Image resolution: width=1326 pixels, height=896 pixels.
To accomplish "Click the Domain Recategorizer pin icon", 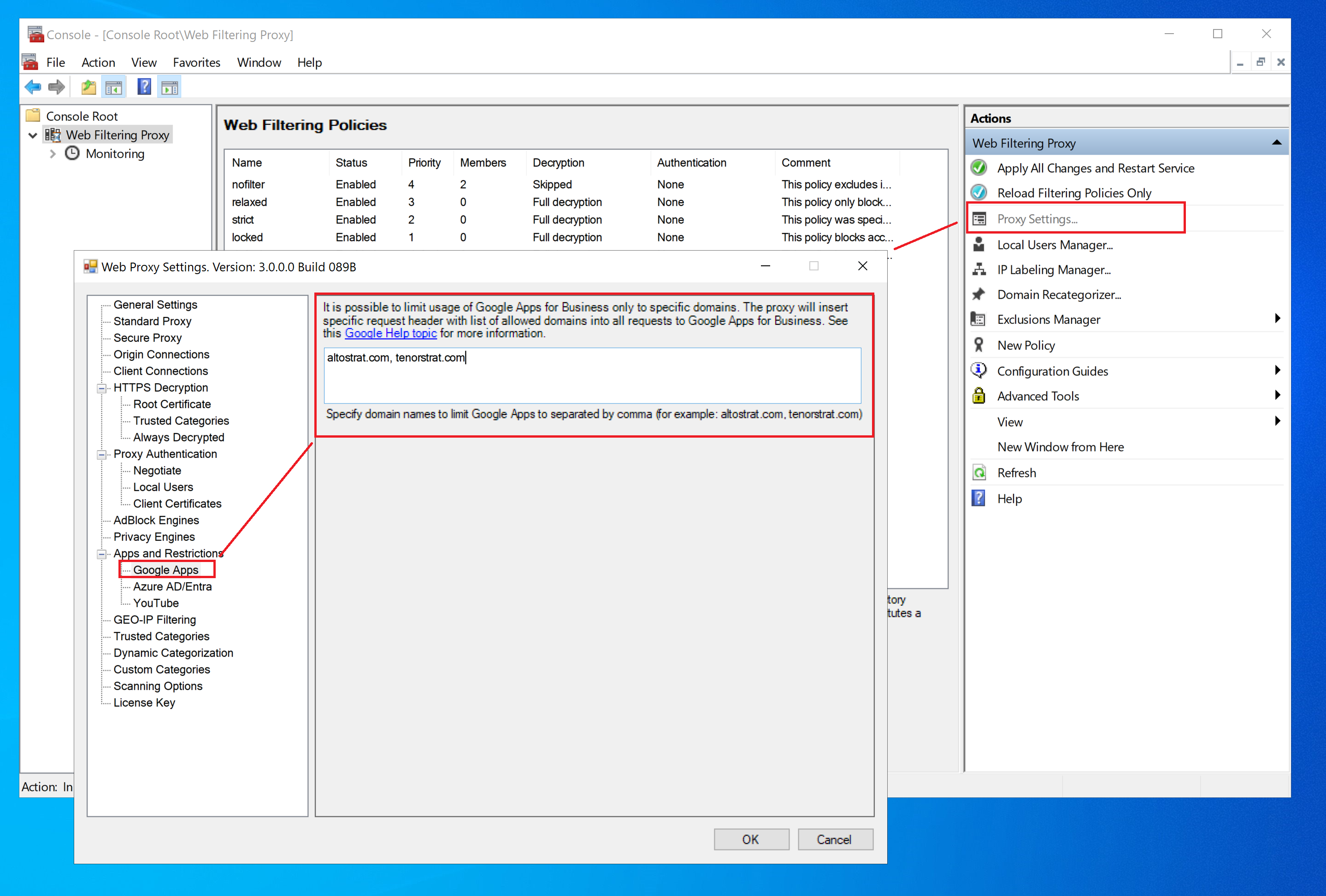I will (978, 294).
